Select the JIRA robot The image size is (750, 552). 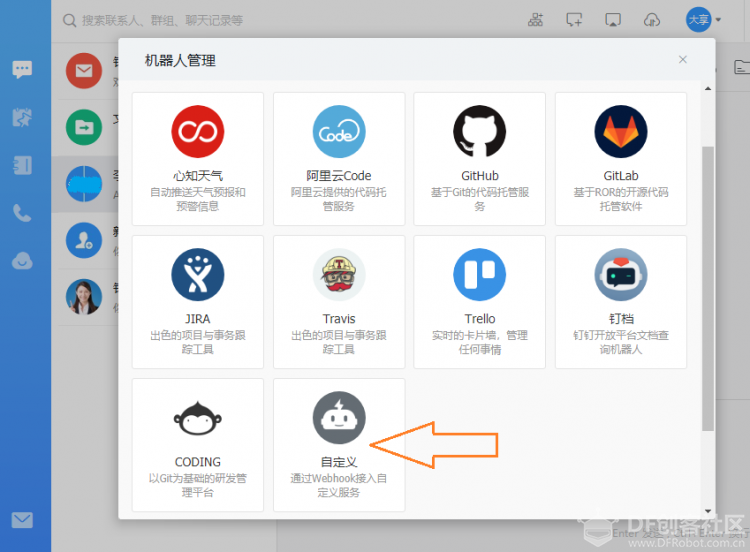point(198,302)
